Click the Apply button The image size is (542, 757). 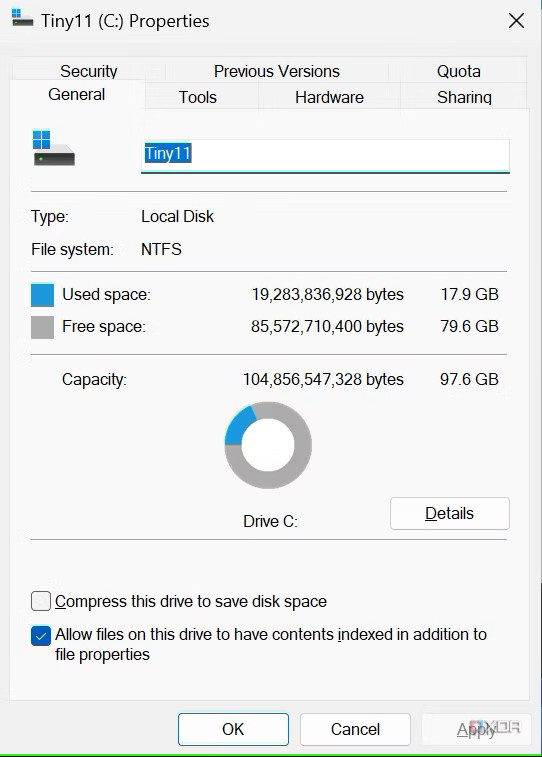point(476,729)
